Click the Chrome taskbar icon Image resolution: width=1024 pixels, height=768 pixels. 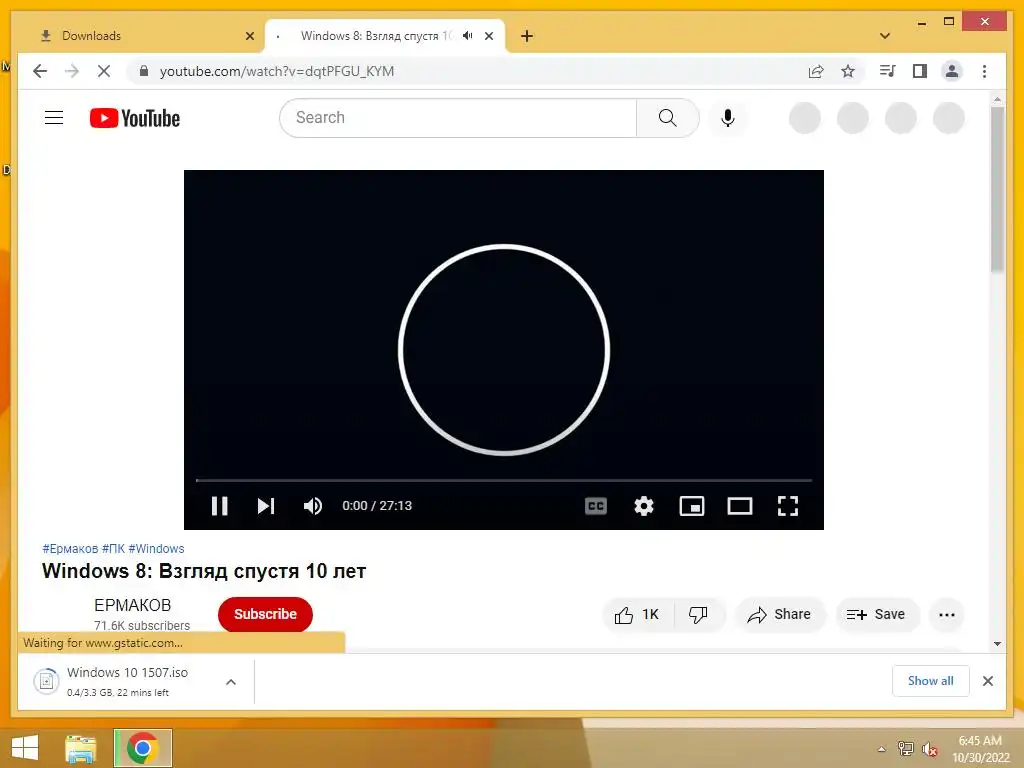point(143,748)
